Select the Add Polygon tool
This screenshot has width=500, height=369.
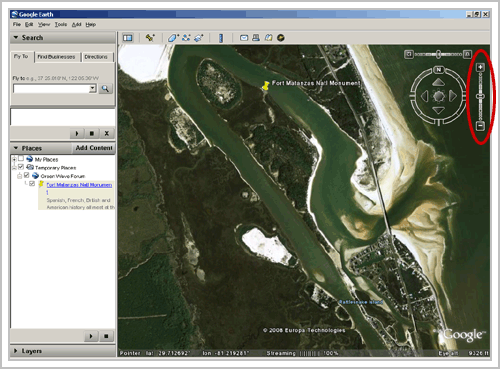pyautogui.click(x=173, y=38)
